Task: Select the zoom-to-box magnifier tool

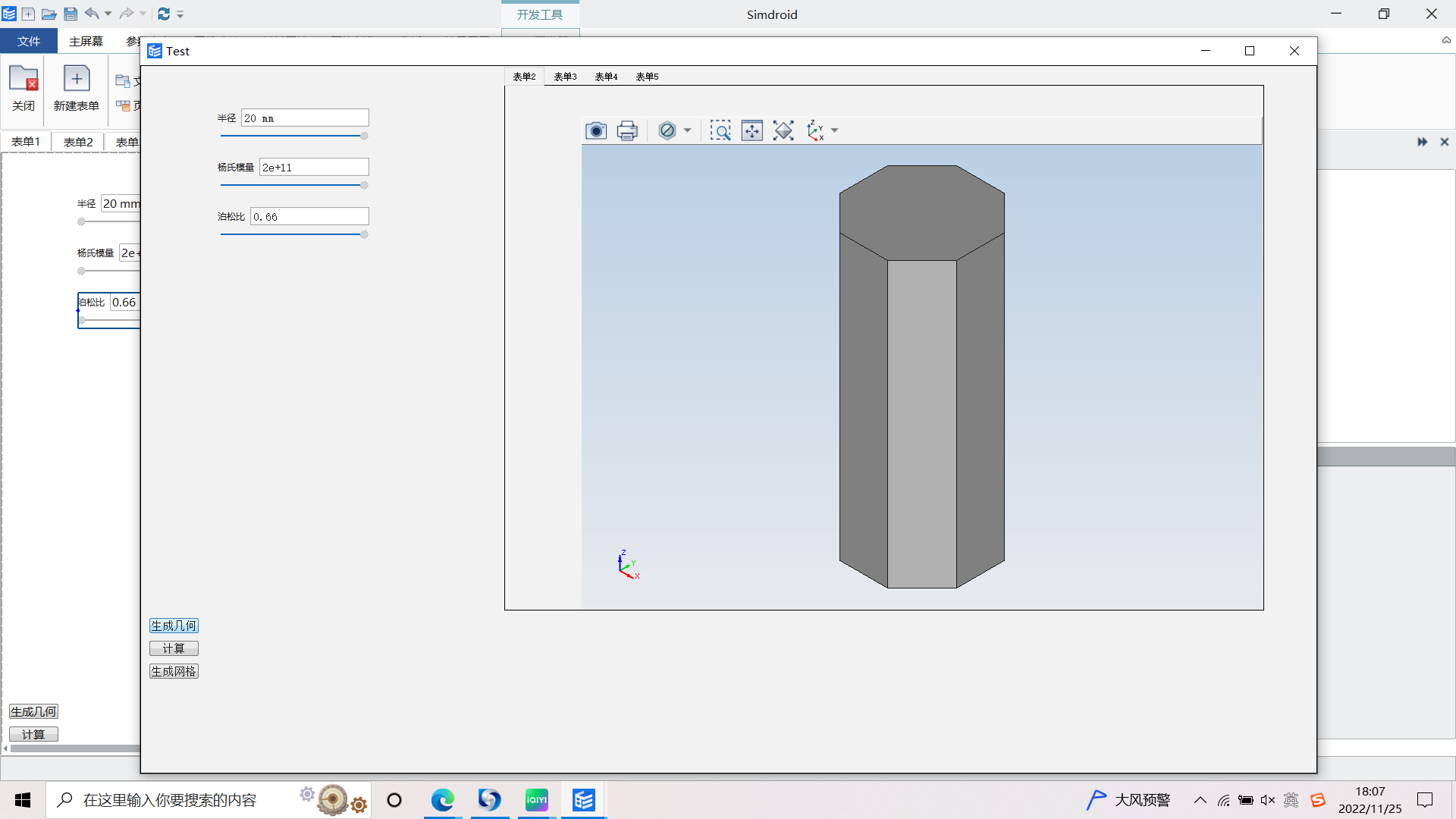Action: [720, 130]
